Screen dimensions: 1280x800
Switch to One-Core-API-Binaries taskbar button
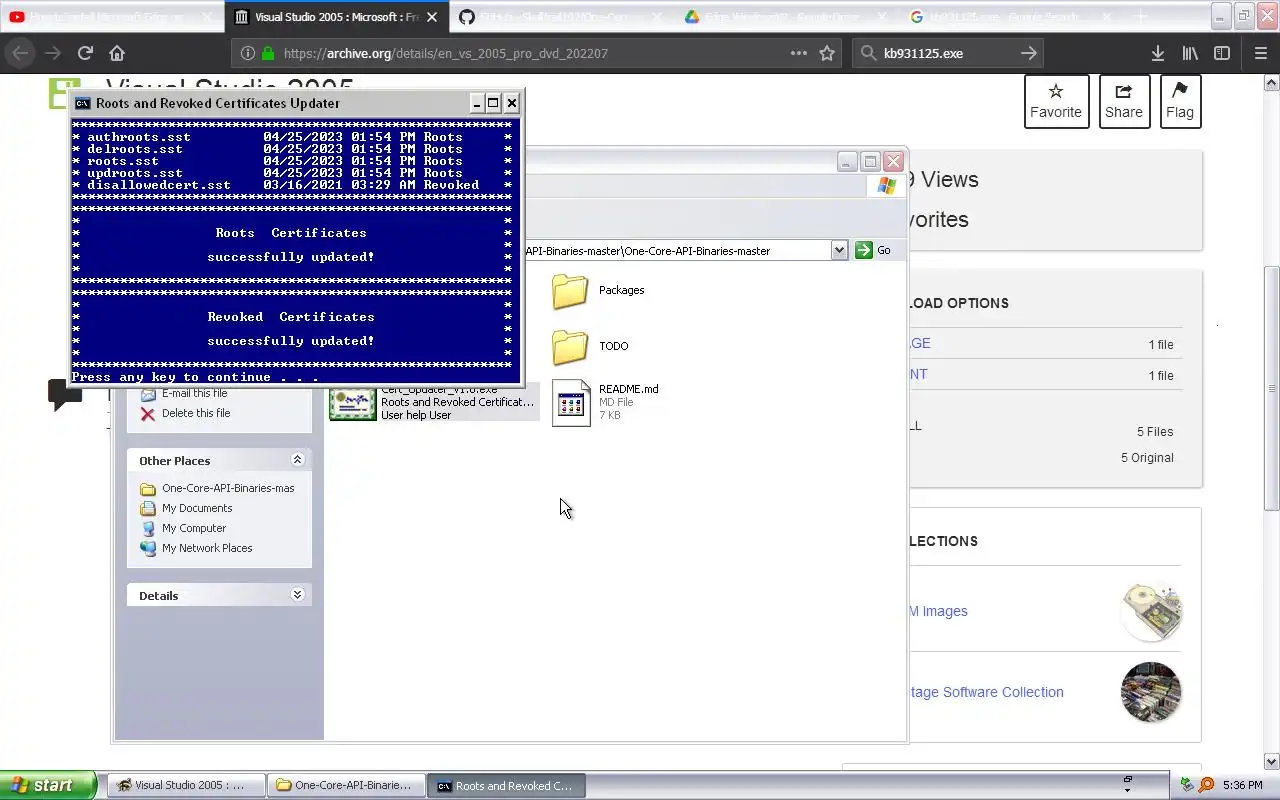click(347, 785)
